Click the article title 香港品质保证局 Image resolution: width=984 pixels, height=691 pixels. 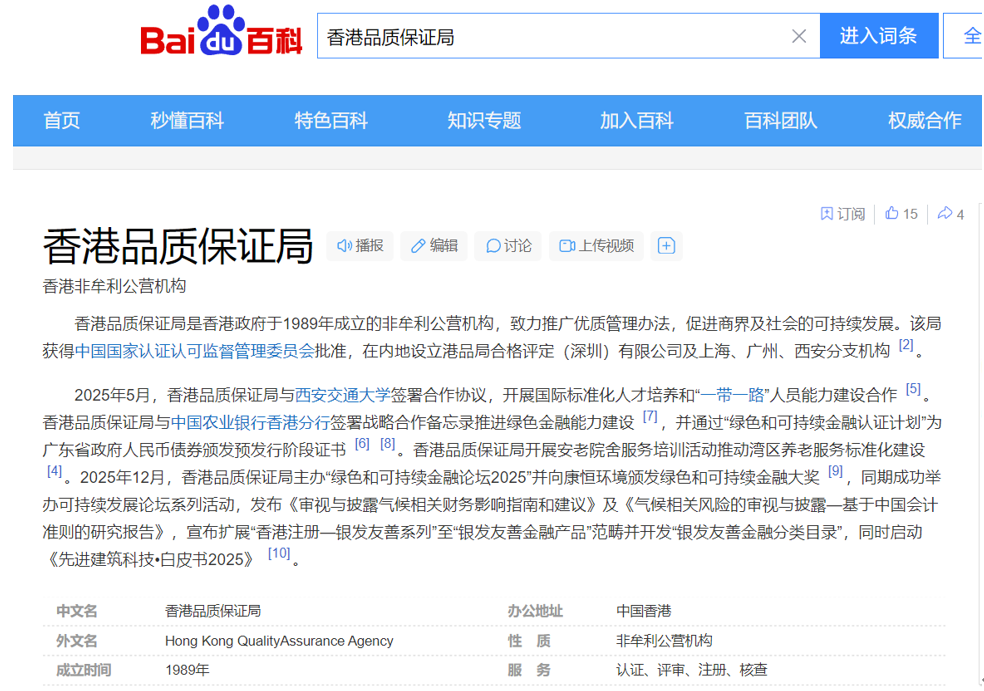coord(178,246)
